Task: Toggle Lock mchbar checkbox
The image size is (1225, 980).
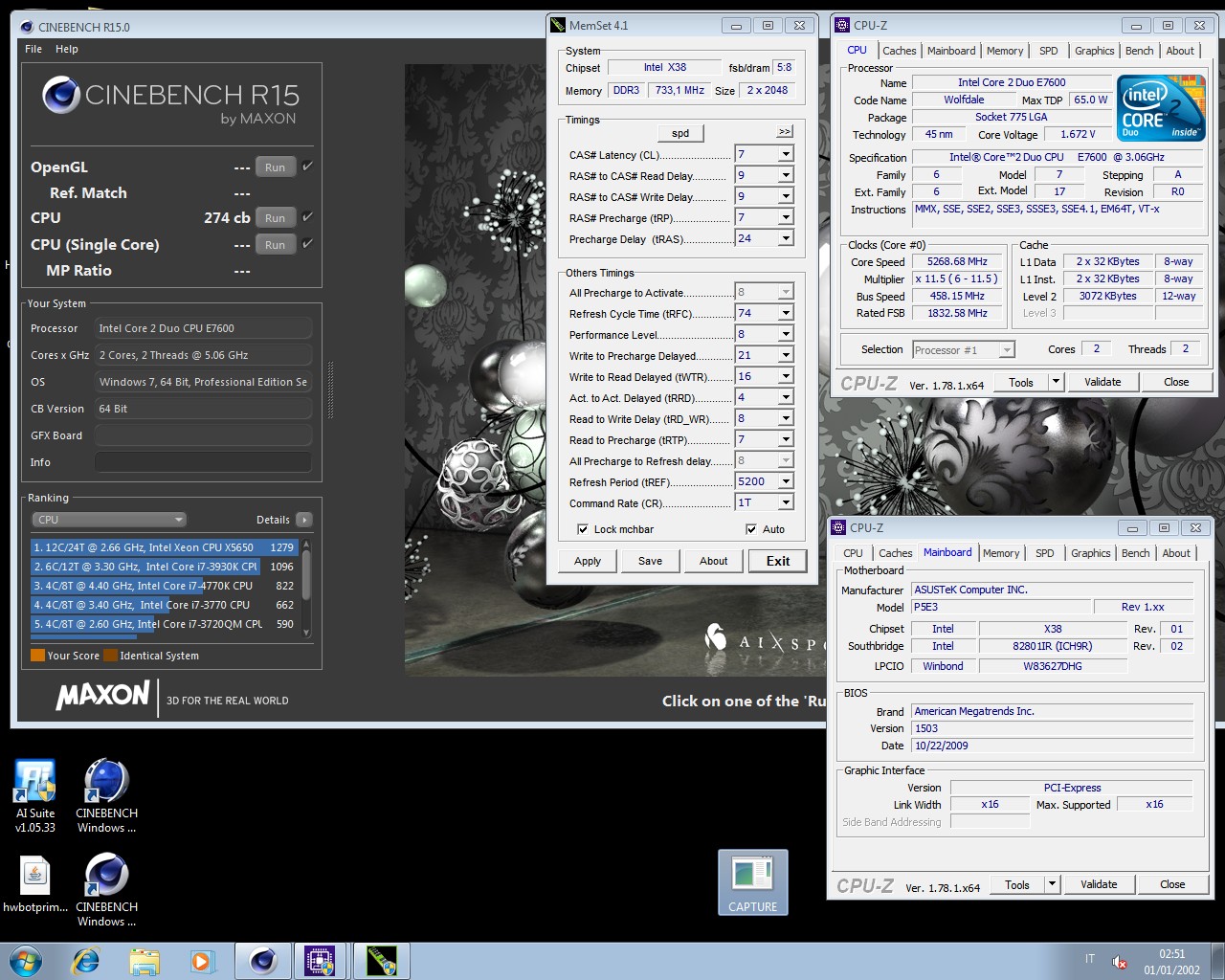Action: tap(583, 529)
